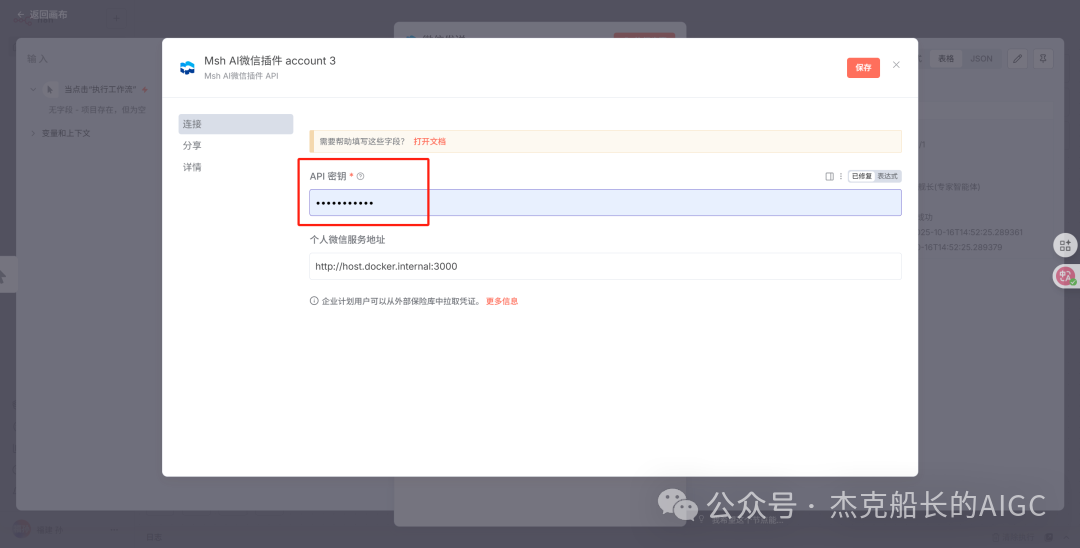Click the API 密钥 password field

605,202
